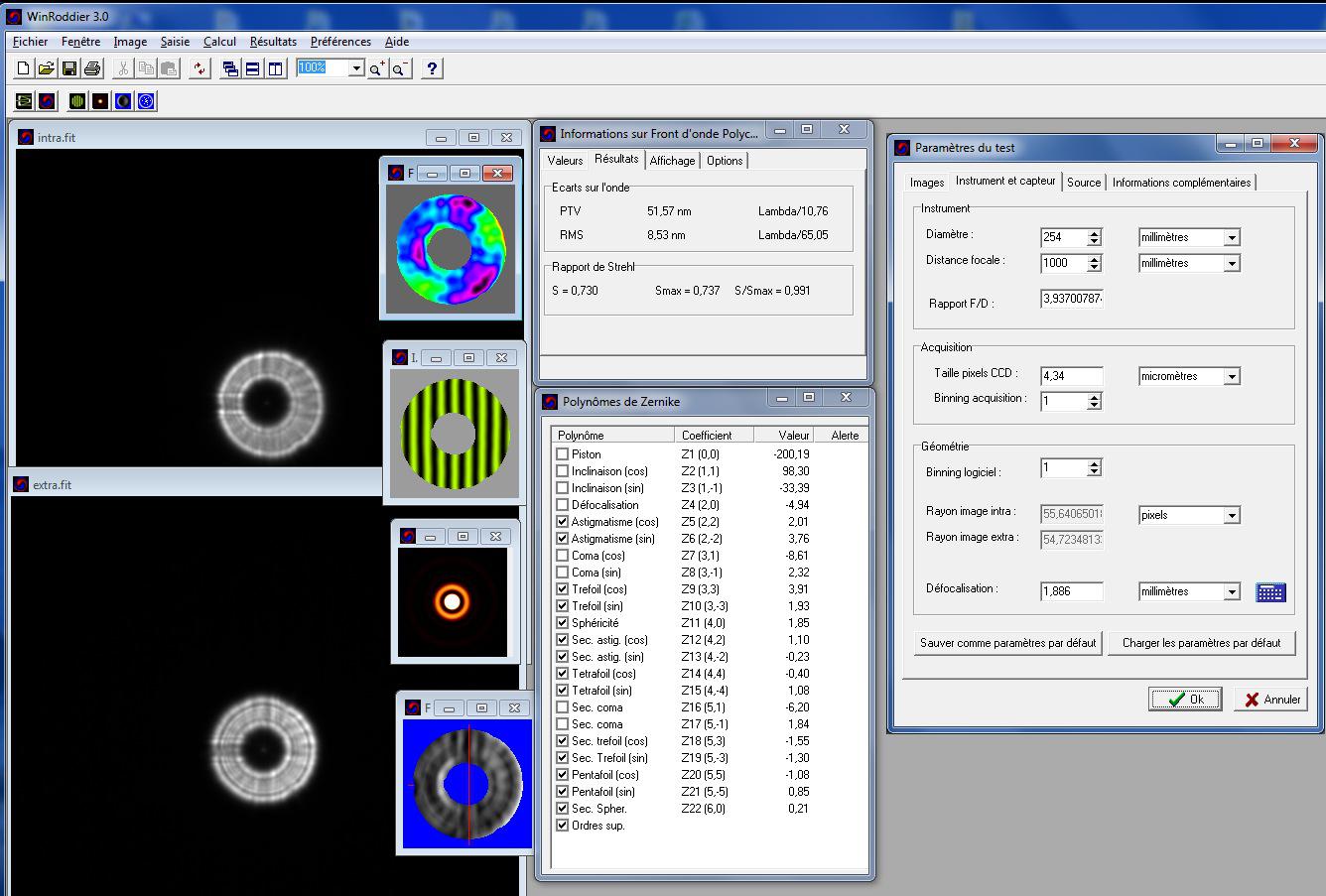Screen dimensions: 1326x896
Task: Click the Foucault test toolbar icon
Action: tap(123, 101)
